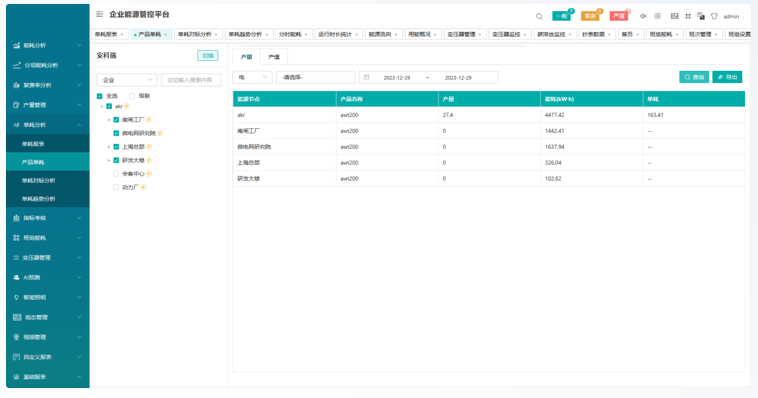Click the 变压器管理 sidebar icon
758x398 pixels.
16,258
